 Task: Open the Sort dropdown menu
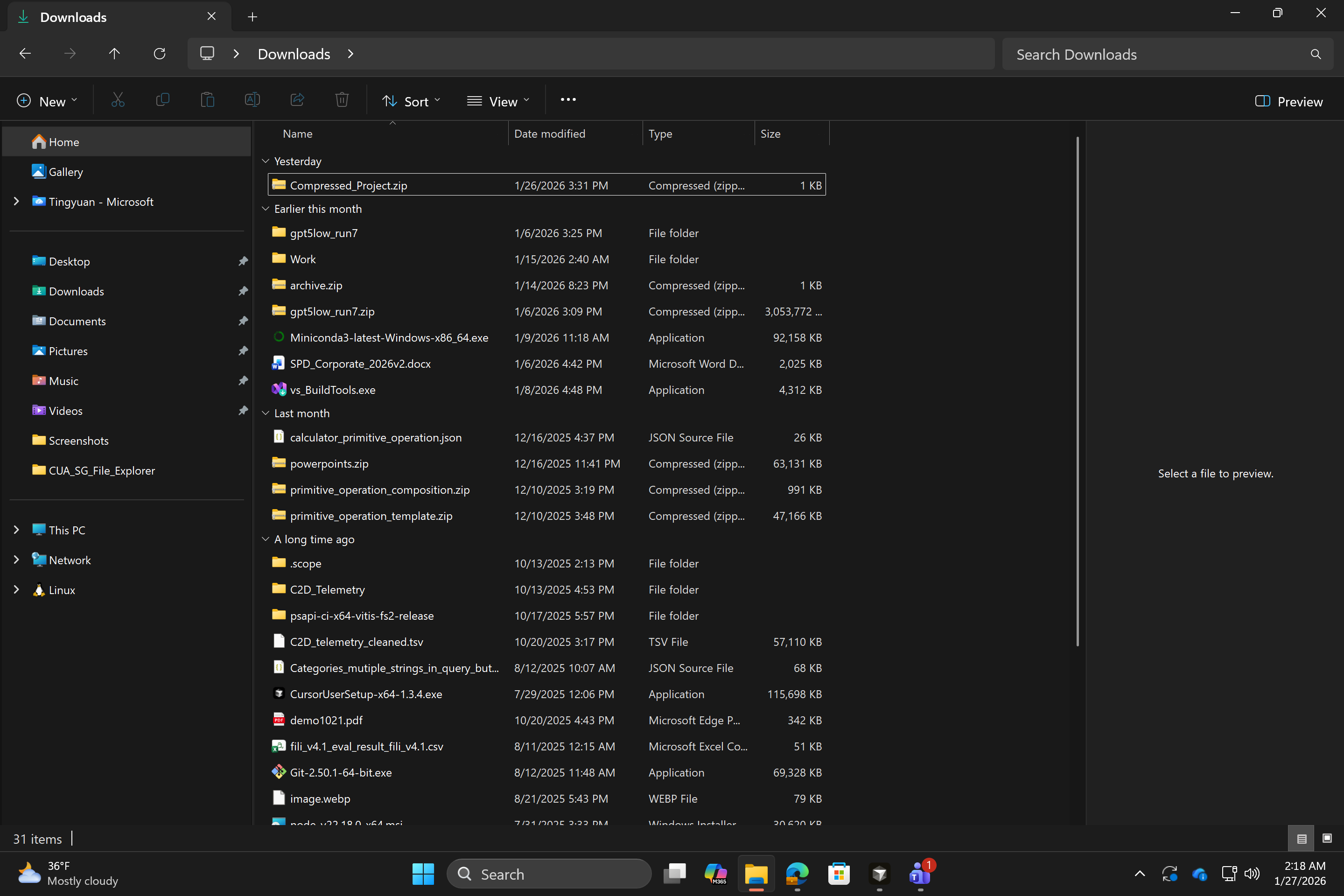click(411, 101)
